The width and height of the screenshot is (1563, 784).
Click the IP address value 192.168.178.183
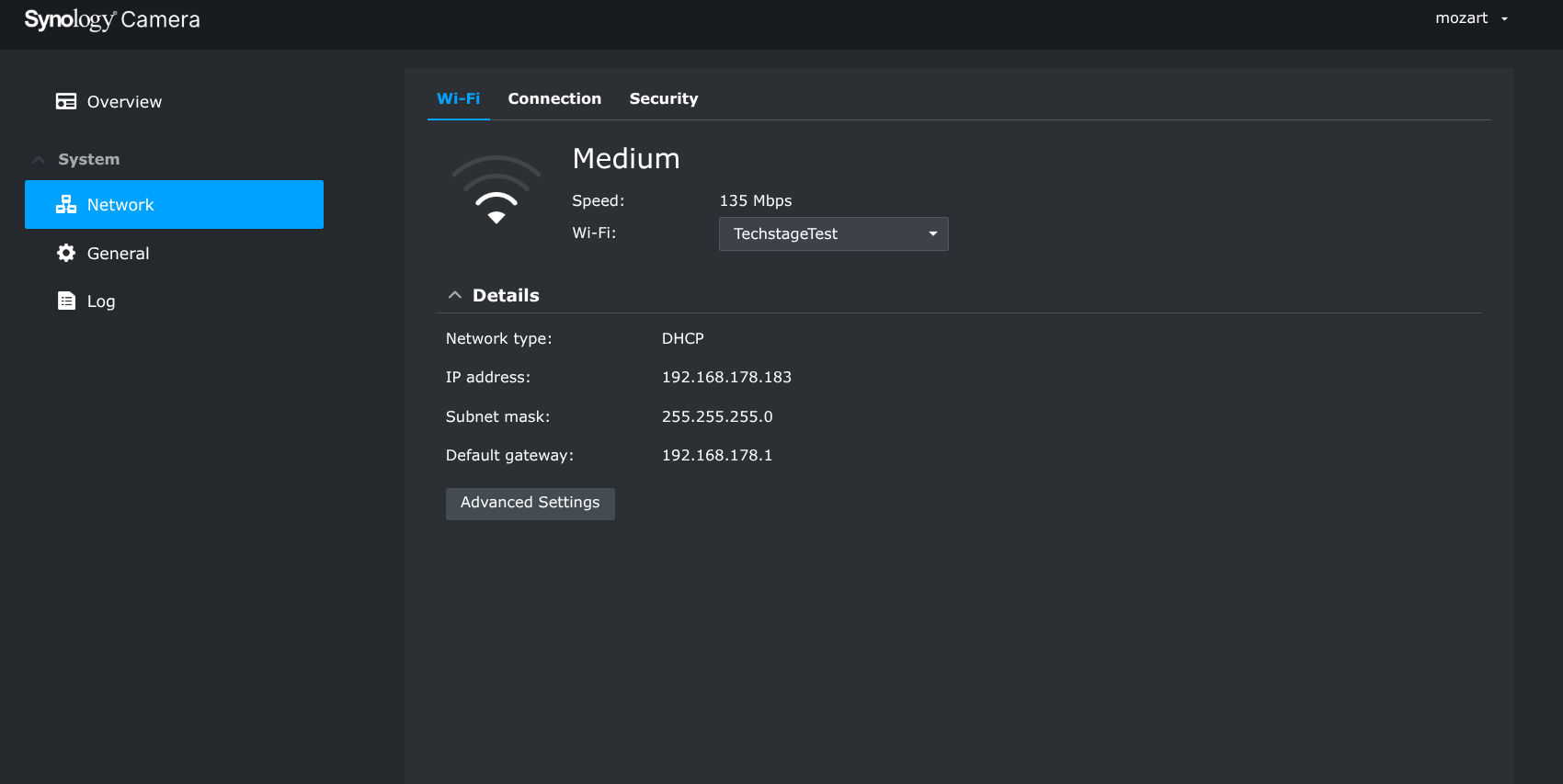(726, 377)
